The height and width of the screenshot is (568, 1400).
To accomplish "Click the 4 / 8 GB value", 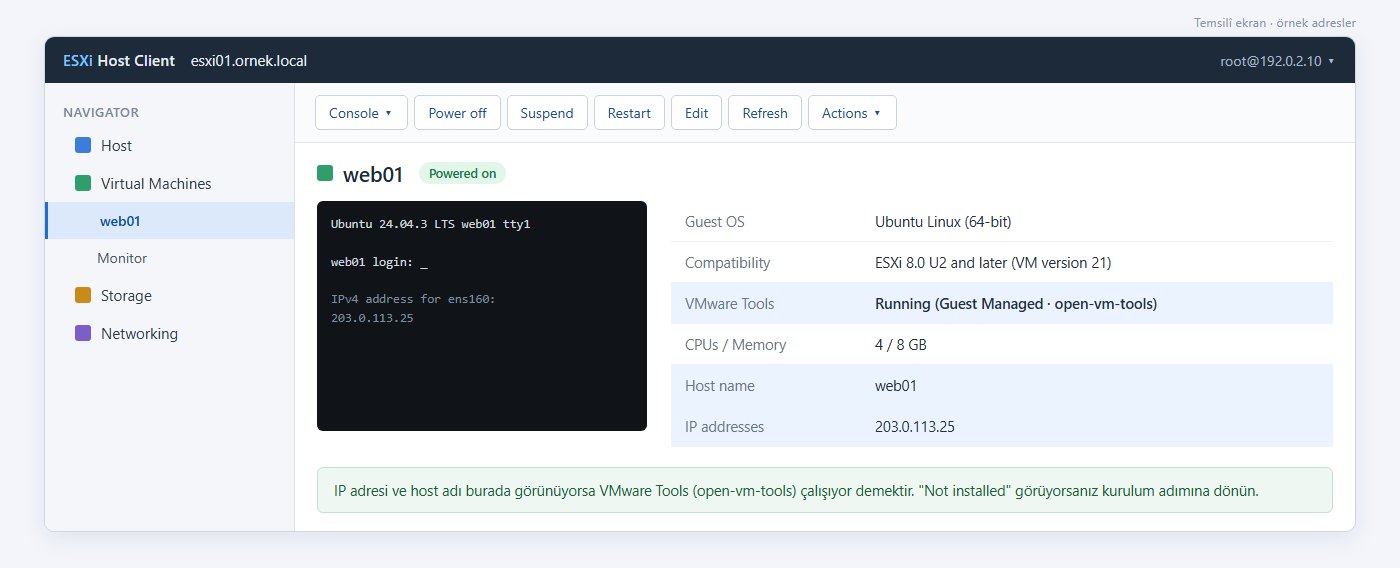I will click(903, 345).
